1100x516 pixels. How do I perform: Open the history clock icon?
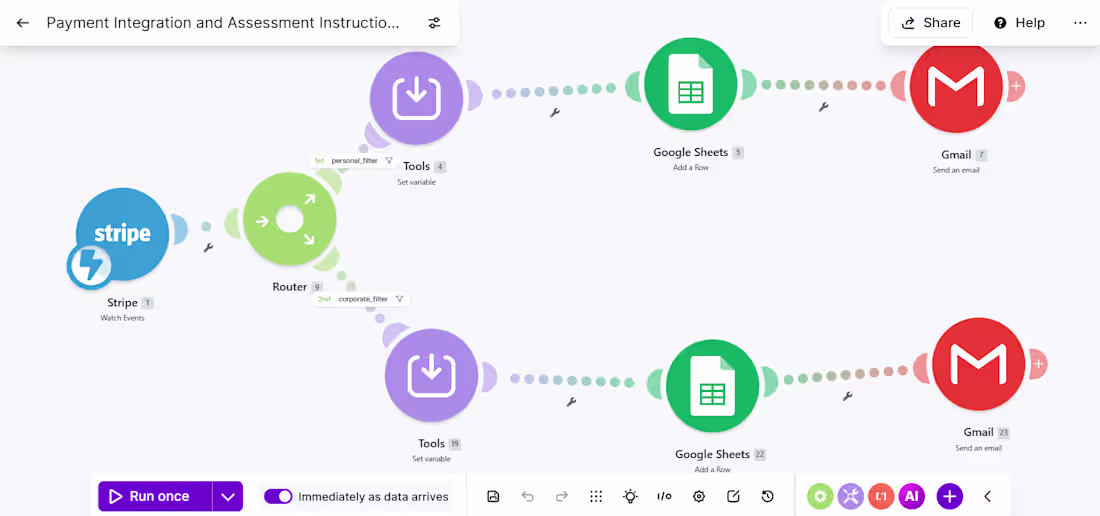[x=767, y=496]
